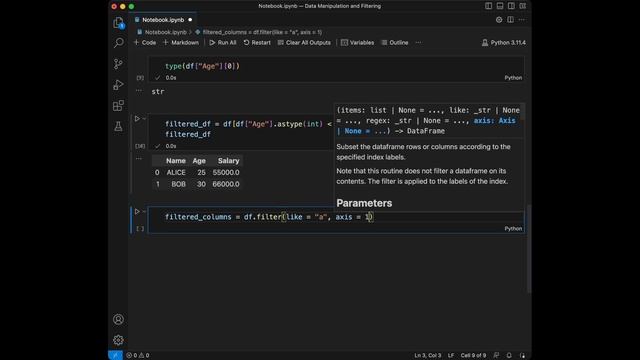Image resolution: width=640 pixels, height=360 pixels.
Task: Click the BOB cell in output table
Action: [178, 184]
